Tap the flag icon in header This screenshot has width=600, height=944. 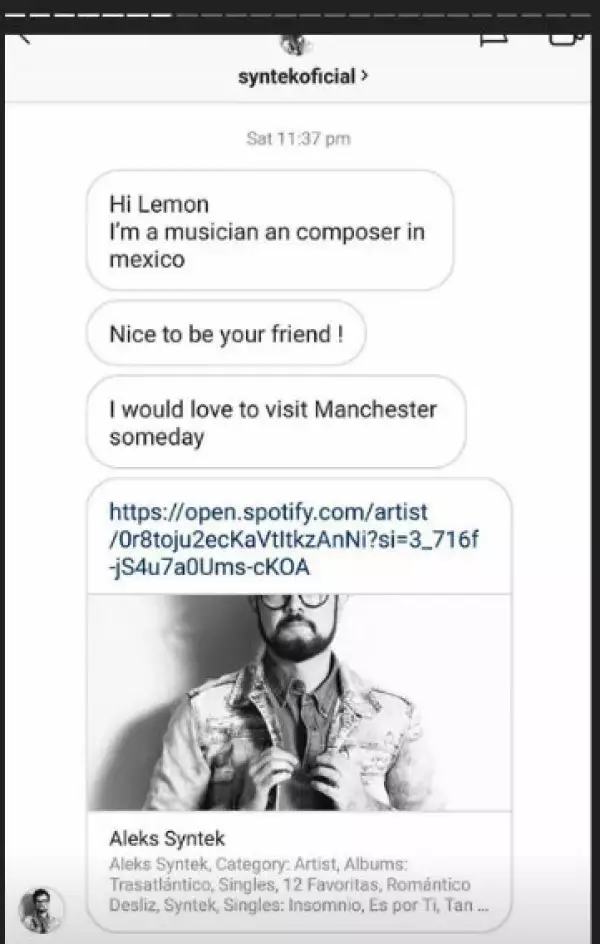click(x=493, y=40)
